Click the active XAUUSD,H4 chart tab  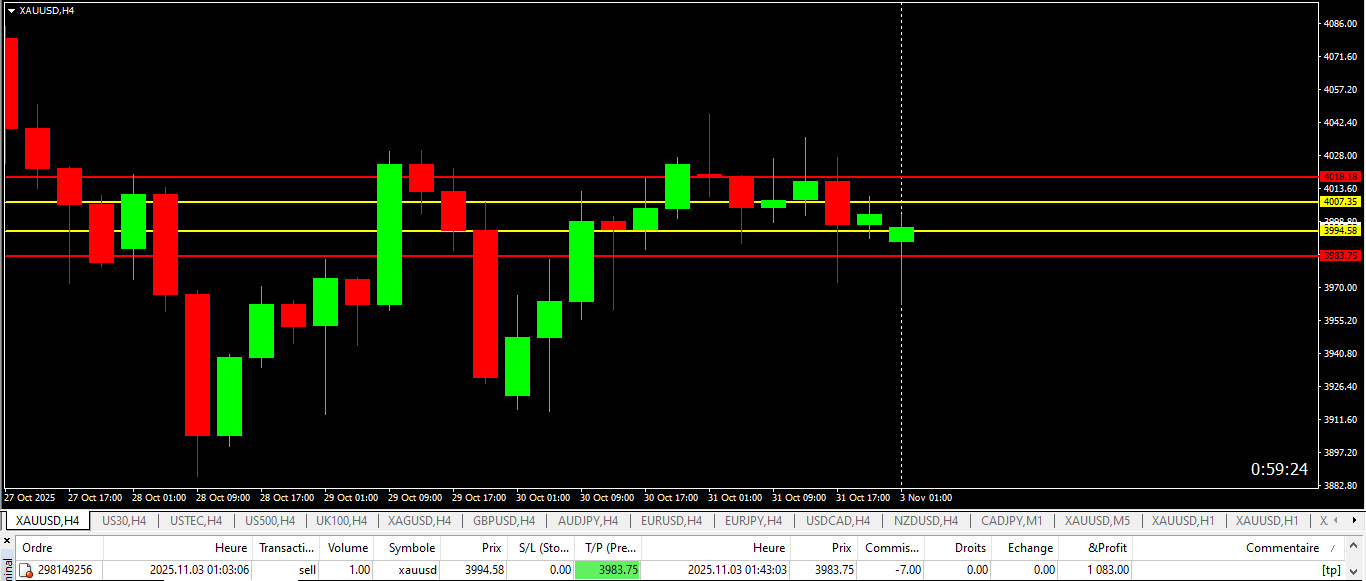coord(47,521)
